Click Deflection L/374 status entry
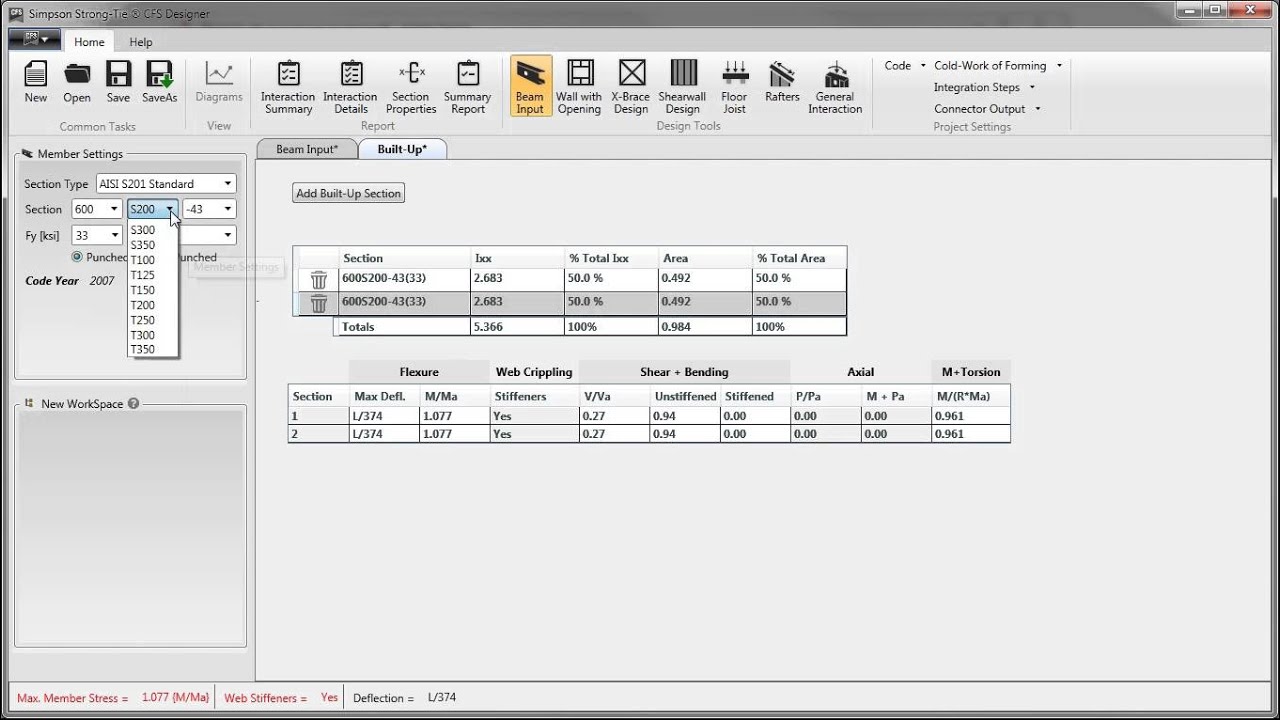 click(x=404, y=698)
